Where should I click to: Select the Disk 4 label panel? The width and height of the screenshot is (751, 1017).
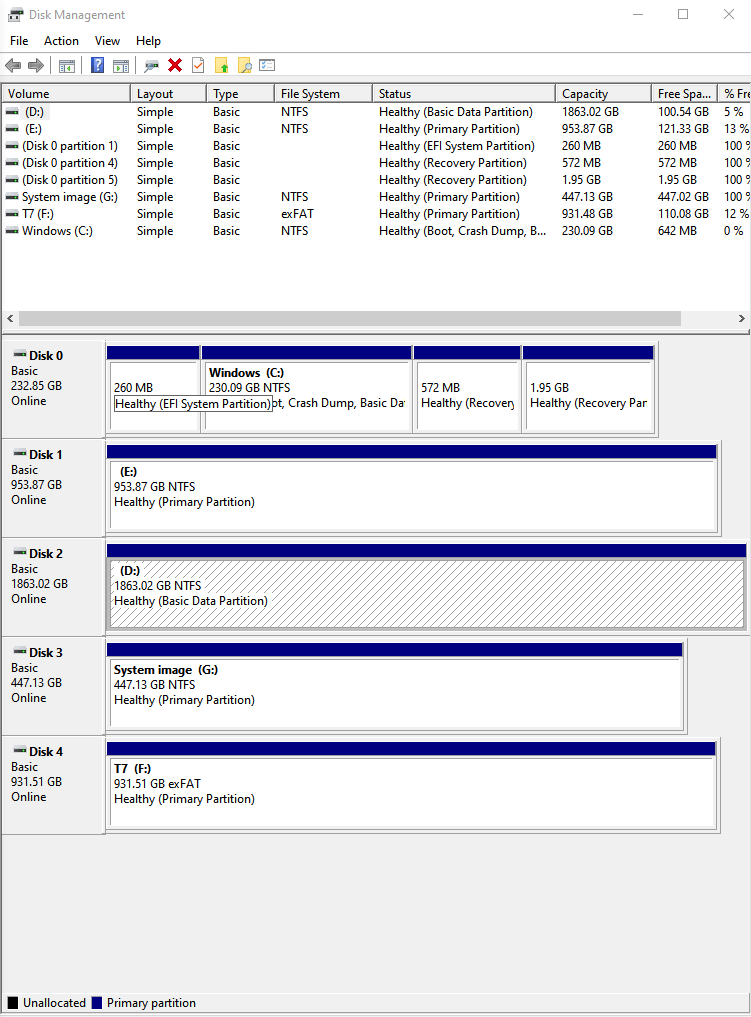pyautogui.click(x=53, y=785)
